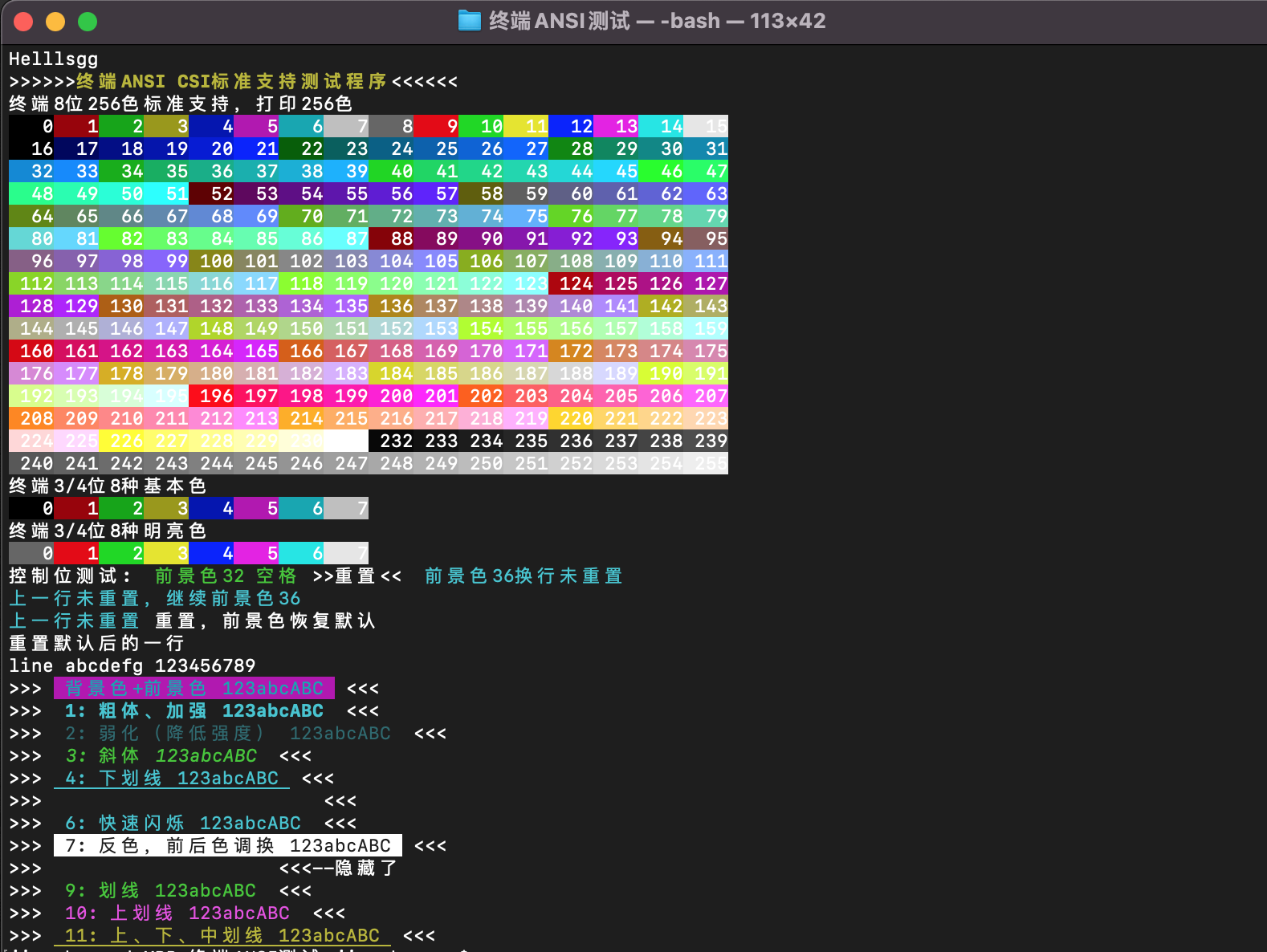
Task: Click the bold line '1: 粗体、加强 123abcABC'
Action: point(194,710)
